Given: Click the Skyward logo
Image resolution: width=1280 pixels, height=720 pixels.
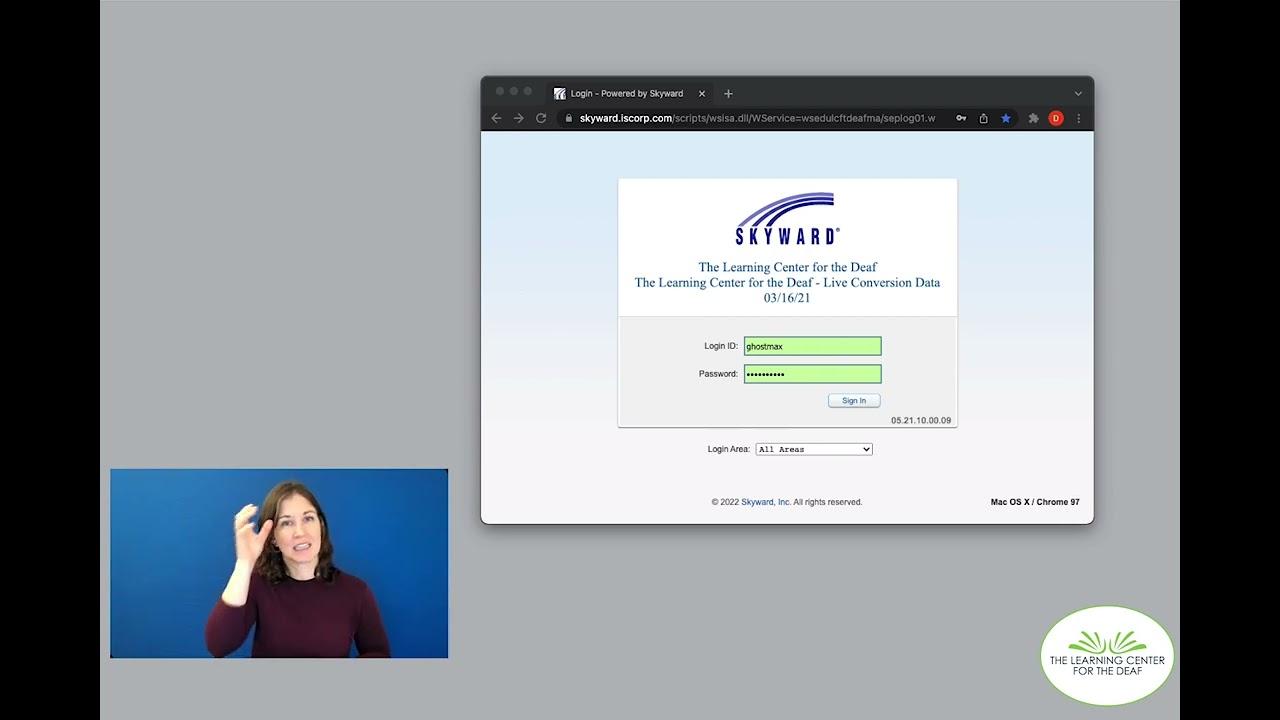Looking at the screenshot, I should [788, 219].
